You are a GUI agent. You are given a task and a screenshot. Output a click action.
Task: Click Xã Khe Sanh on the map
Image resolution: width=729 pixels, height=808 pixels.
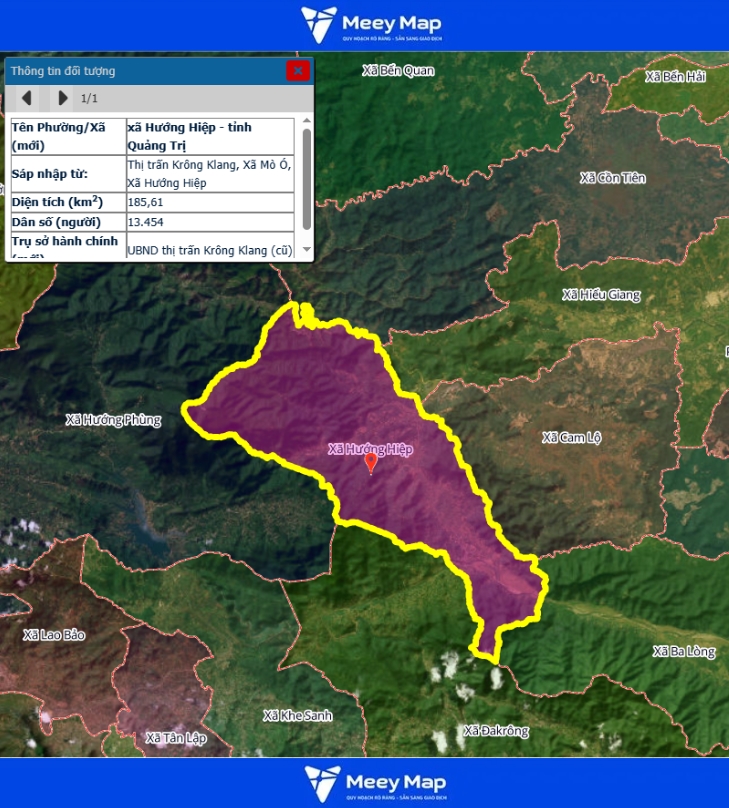[x=298, y=716]
